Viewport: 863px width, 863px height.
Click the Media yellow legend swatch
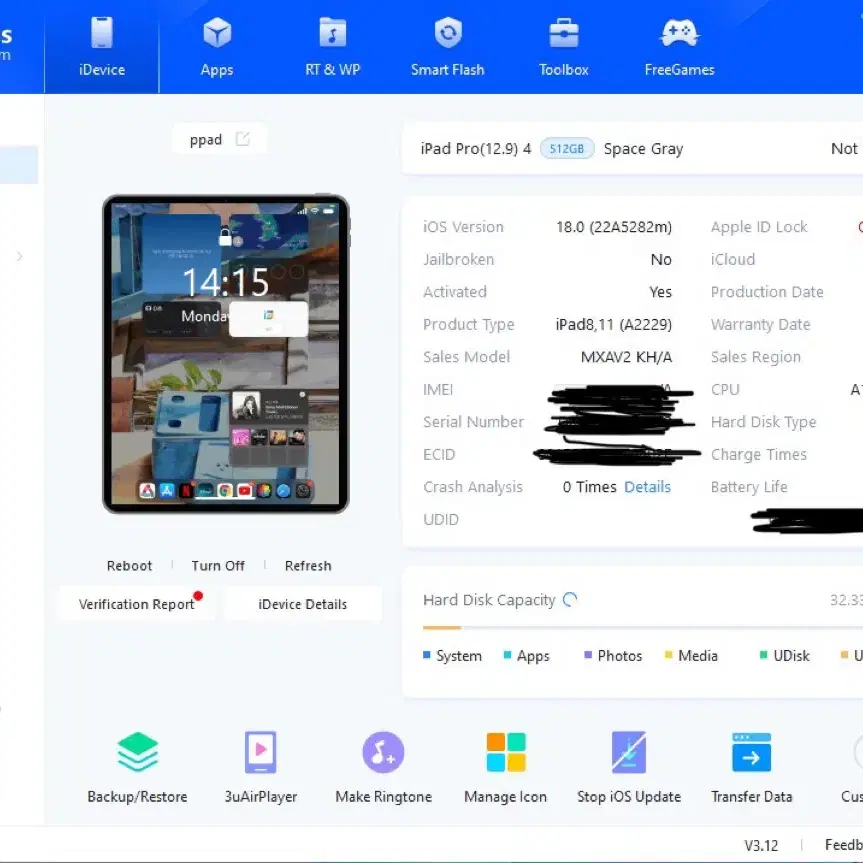click(669, 655)
